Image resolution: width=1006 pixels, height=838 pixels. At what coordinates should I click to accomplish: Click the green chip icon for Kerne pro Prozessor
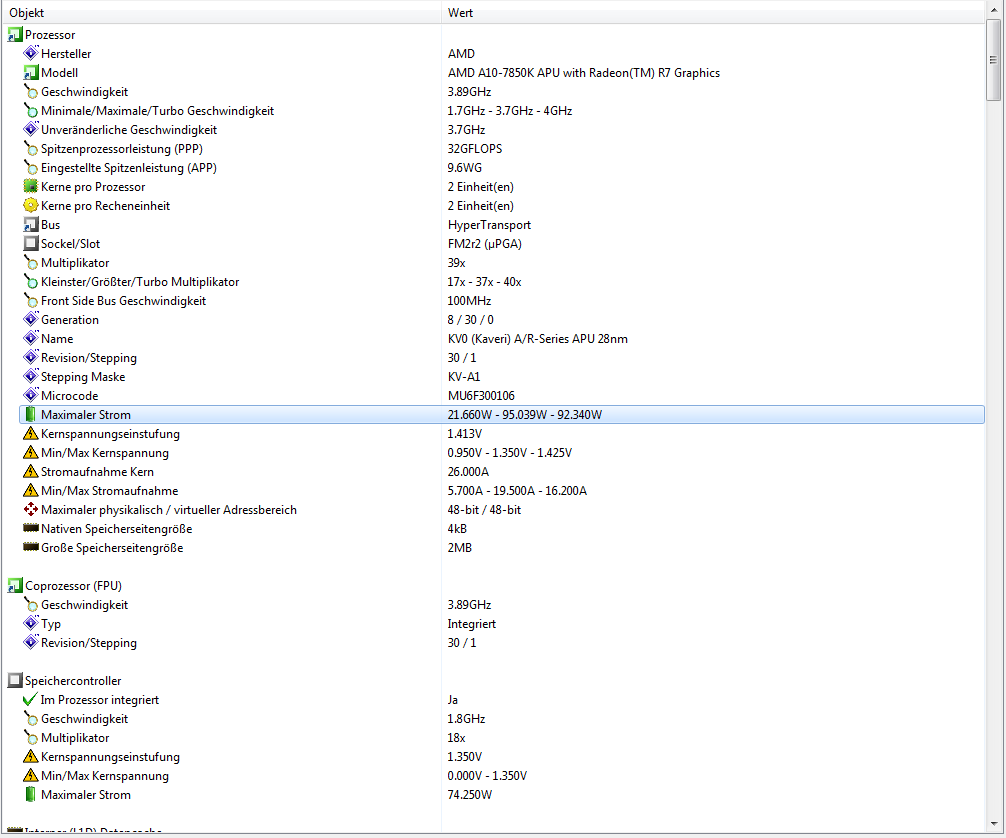click(31, 187)
